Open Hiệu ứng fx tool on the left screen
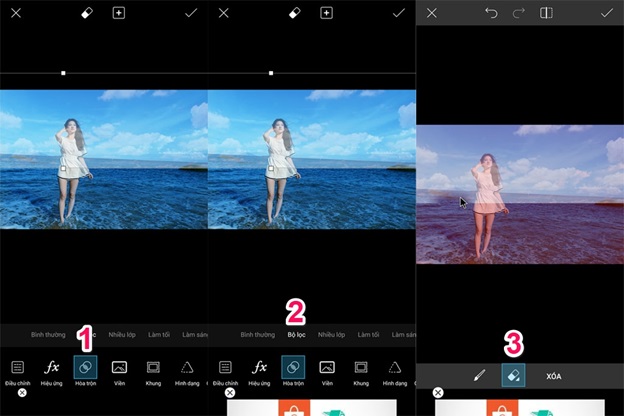624x416 pixels. pyautogui.click(x=52, y=373)
